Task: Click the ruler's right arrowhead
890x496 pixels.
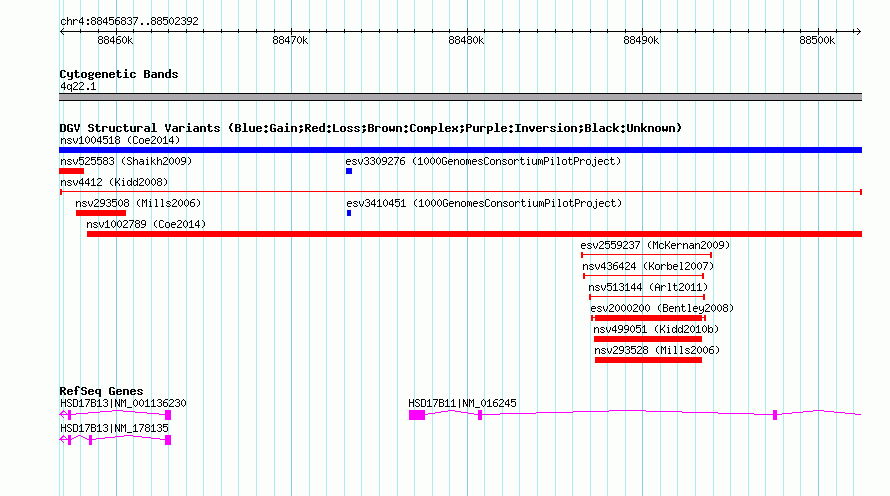Action: [858, 32]
